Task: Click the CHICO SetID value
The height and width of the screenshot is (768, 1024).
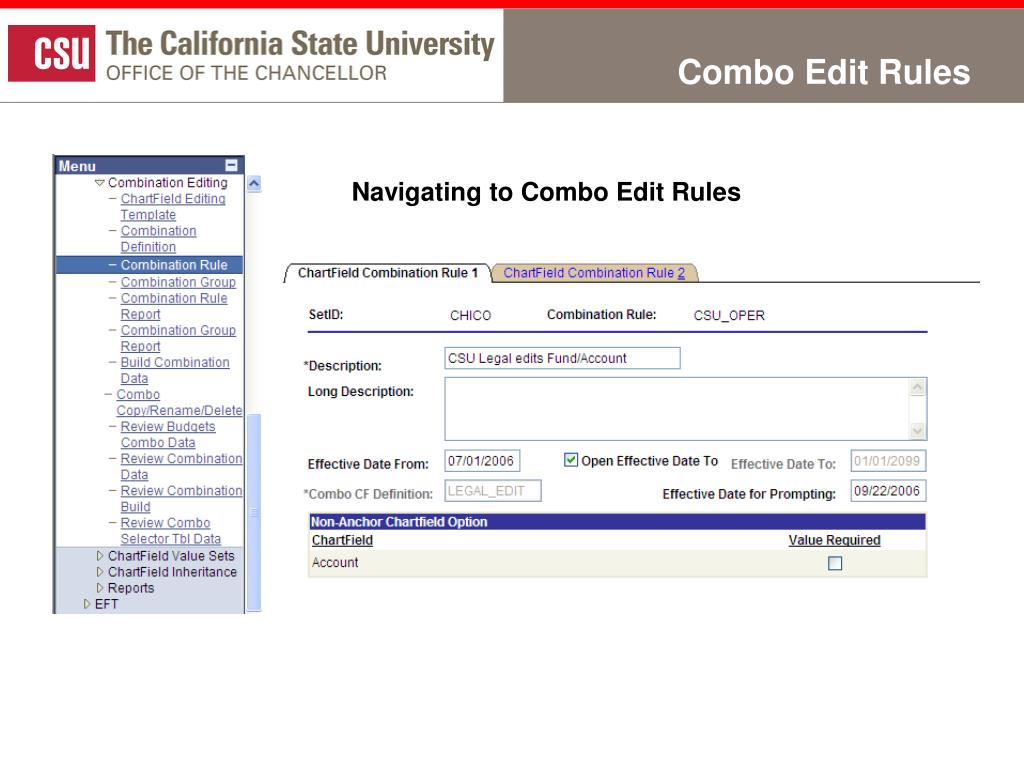Action: pos(470,315)
